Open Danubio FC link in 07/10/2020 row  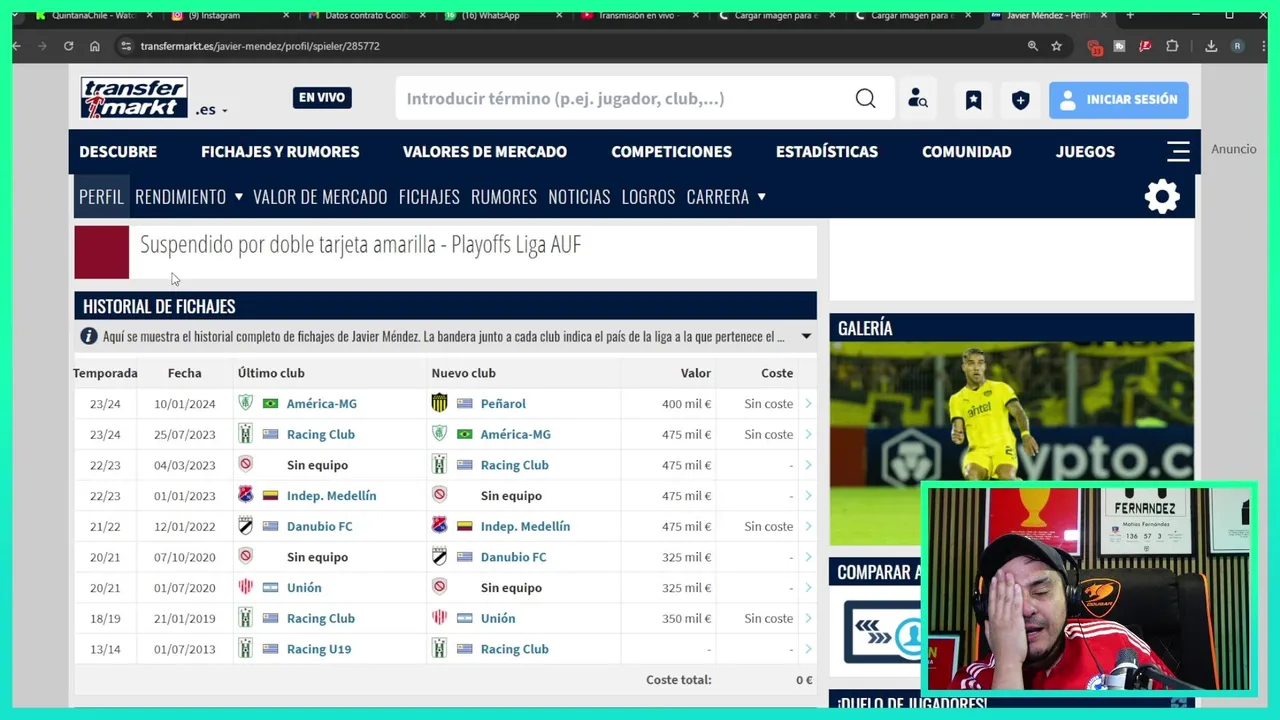[x=513, y=557]
